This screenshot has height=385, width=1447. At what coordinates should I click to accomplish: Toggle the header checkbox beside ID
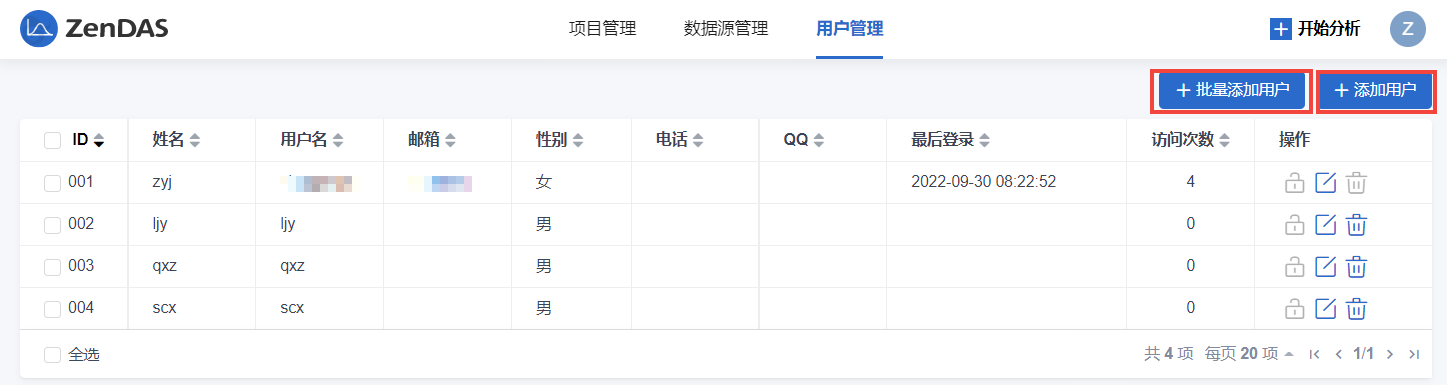click(x=52, y=141)
